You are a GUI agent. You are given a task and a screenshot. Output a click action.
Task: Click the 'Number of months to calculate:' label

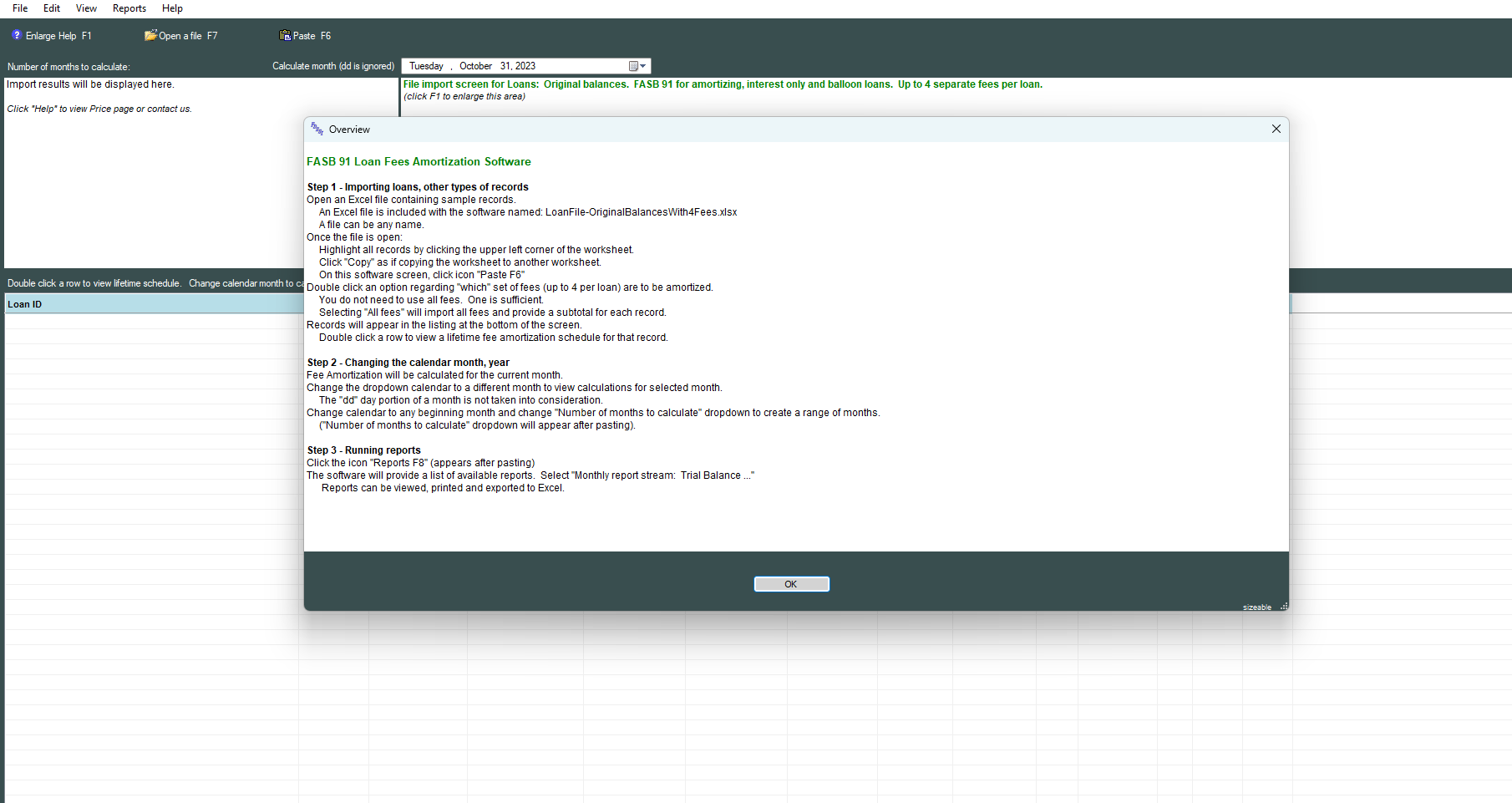tap(68, 67)
